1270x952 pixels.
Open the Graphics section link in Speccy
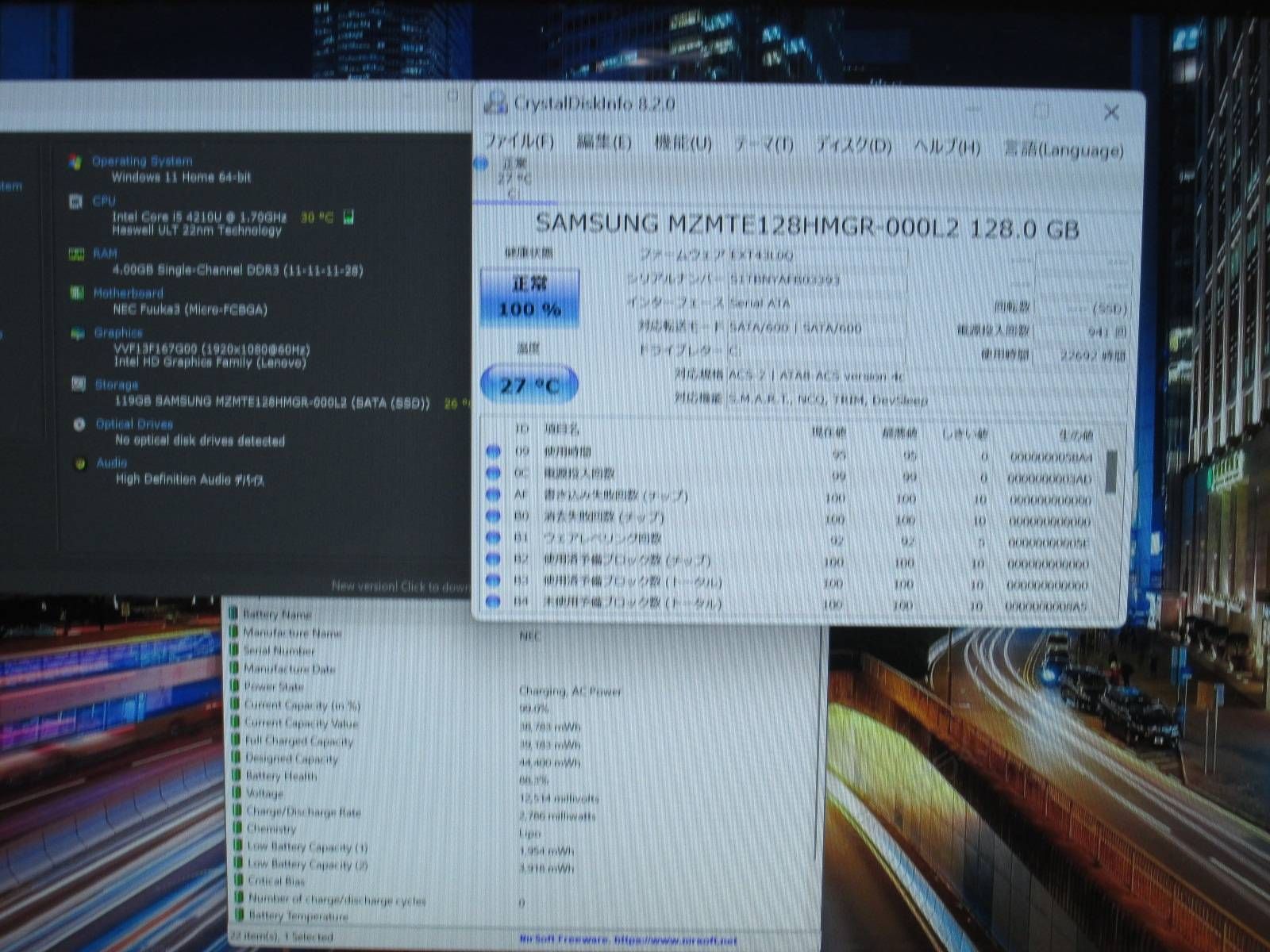coord(118,332)
